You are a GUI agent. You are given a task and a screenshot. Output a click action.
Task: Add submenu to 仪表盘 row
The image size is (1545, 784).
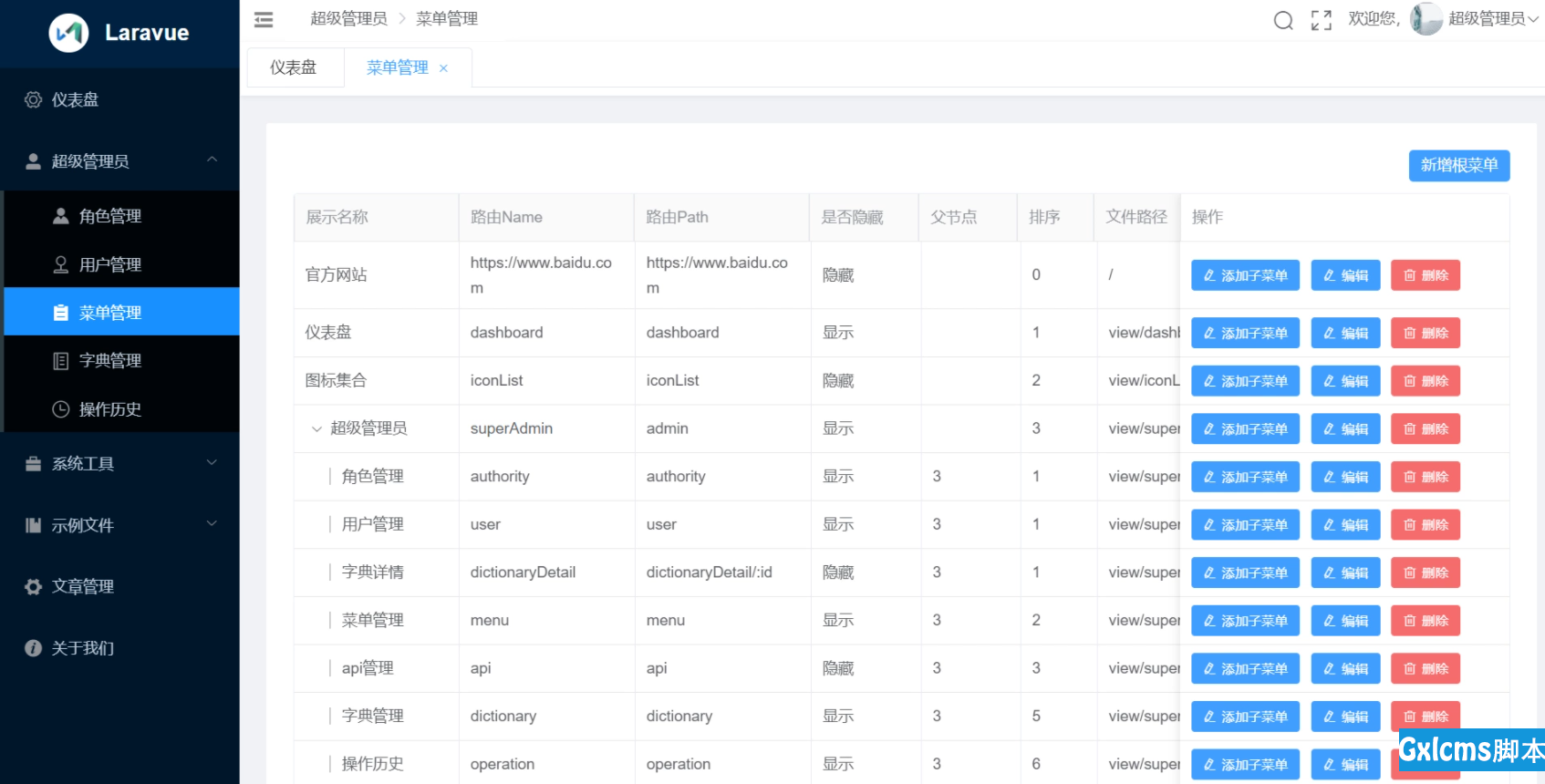1245,333
